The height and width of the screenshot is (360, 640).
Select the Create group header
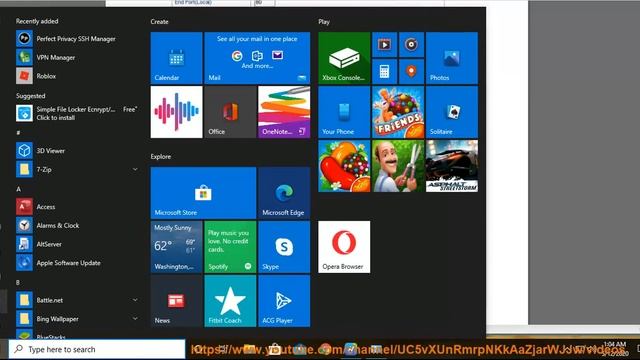tap(159, 22)
